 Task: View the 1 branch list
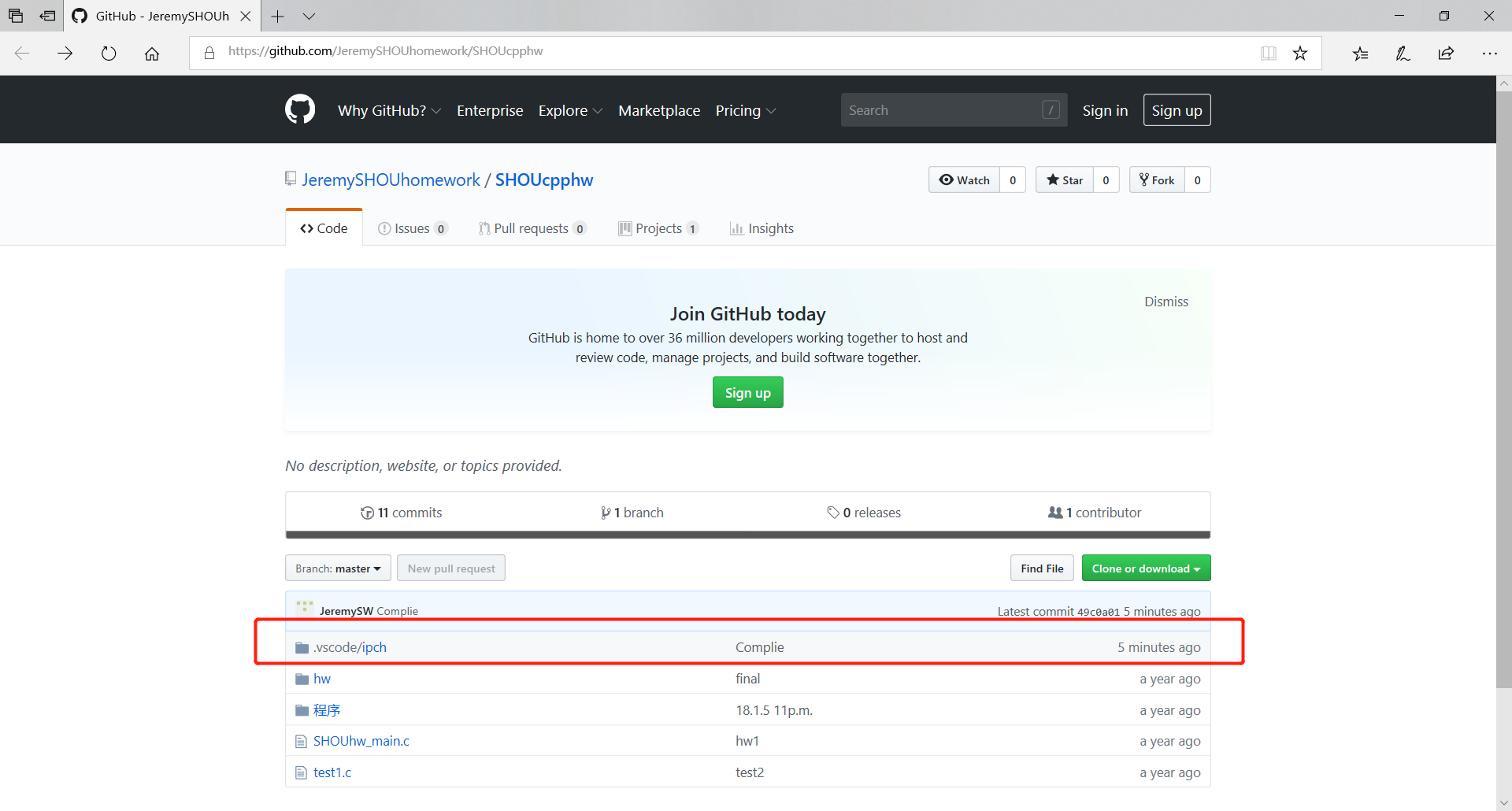(x=632, y=513)
